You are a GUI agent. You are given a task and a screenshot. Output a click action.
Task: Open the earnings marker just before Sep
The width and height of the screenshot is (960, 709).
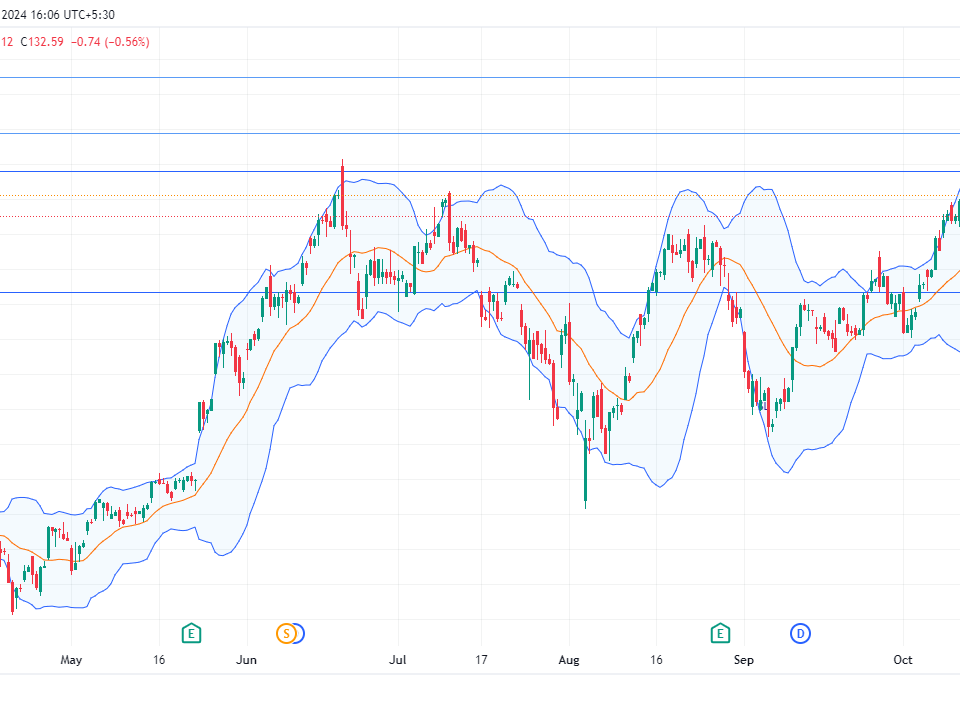pos(720,633)
